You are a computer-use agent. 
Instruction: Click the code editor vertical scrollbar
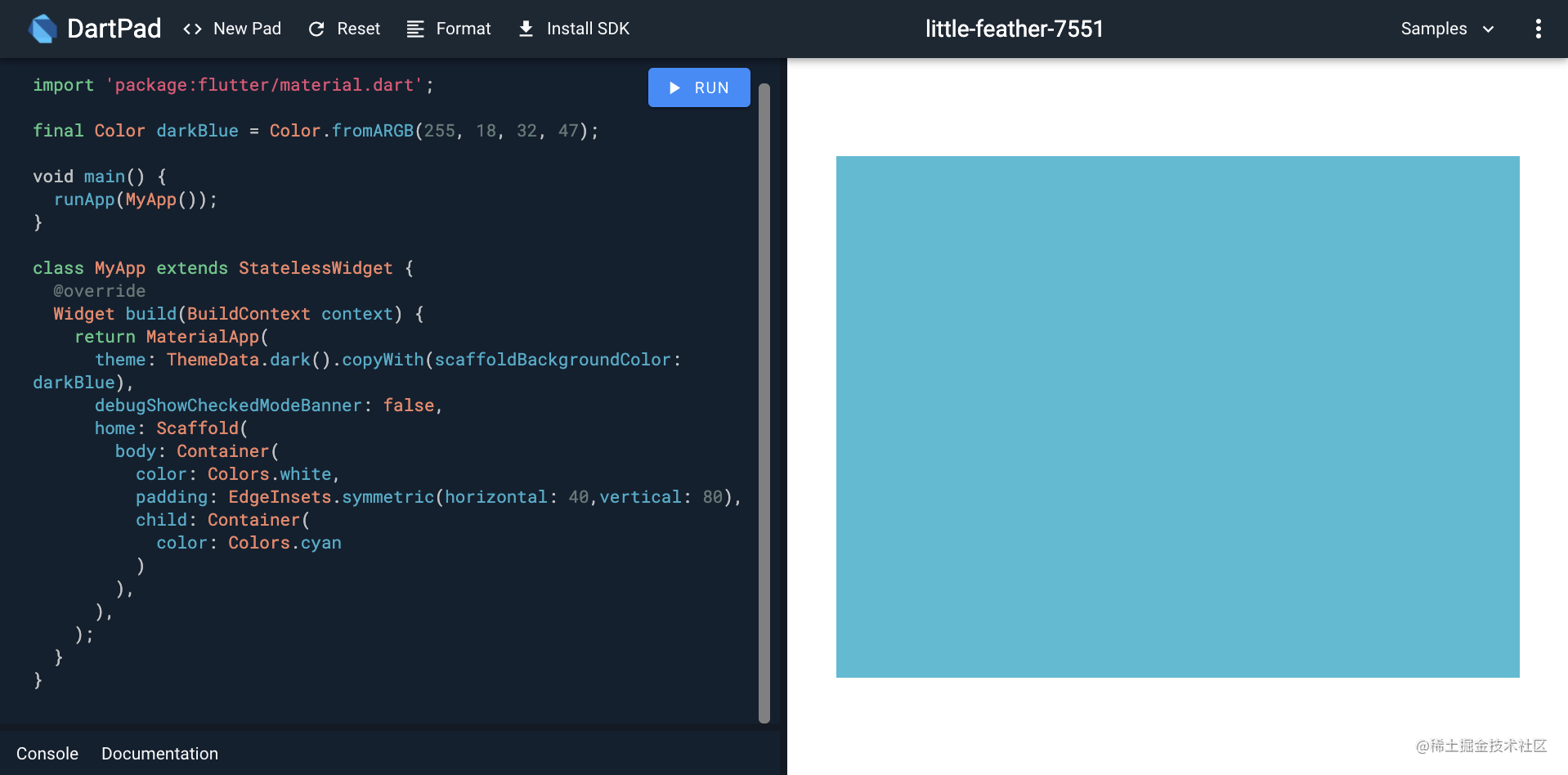click(x=764, y=403)
